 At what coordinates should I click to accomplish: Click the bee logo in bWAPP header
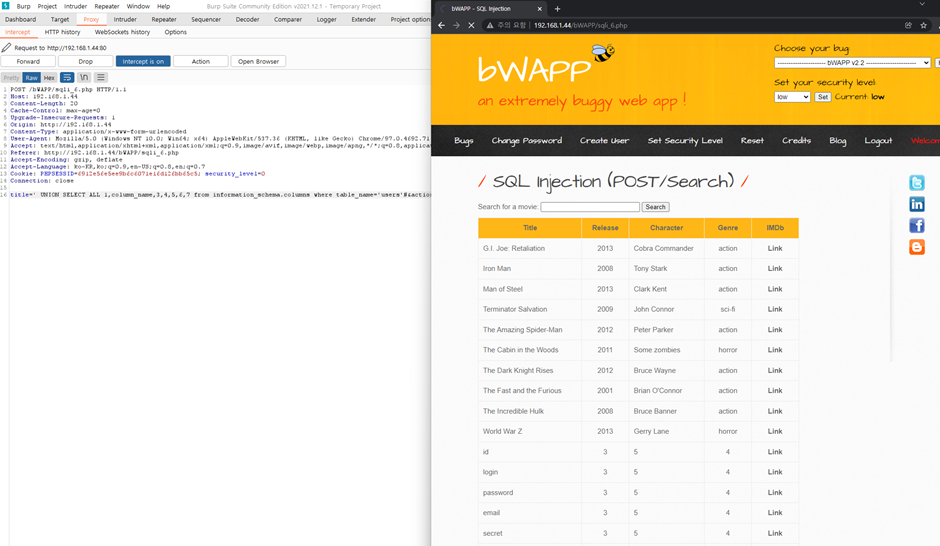pyautogui.click(x=603, y=53)
